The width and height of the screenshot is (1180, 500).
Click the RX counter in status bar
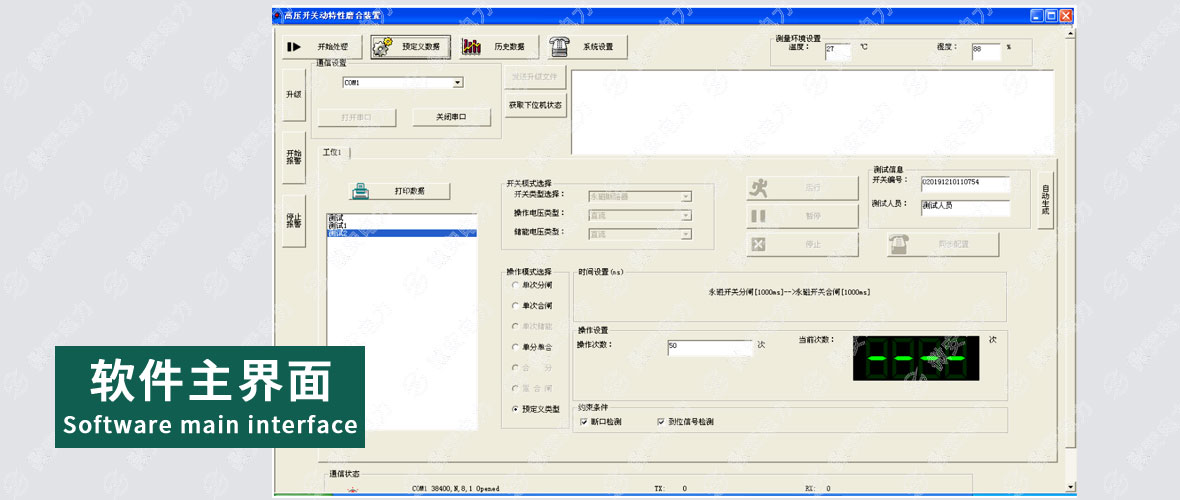tap(817, 489)
